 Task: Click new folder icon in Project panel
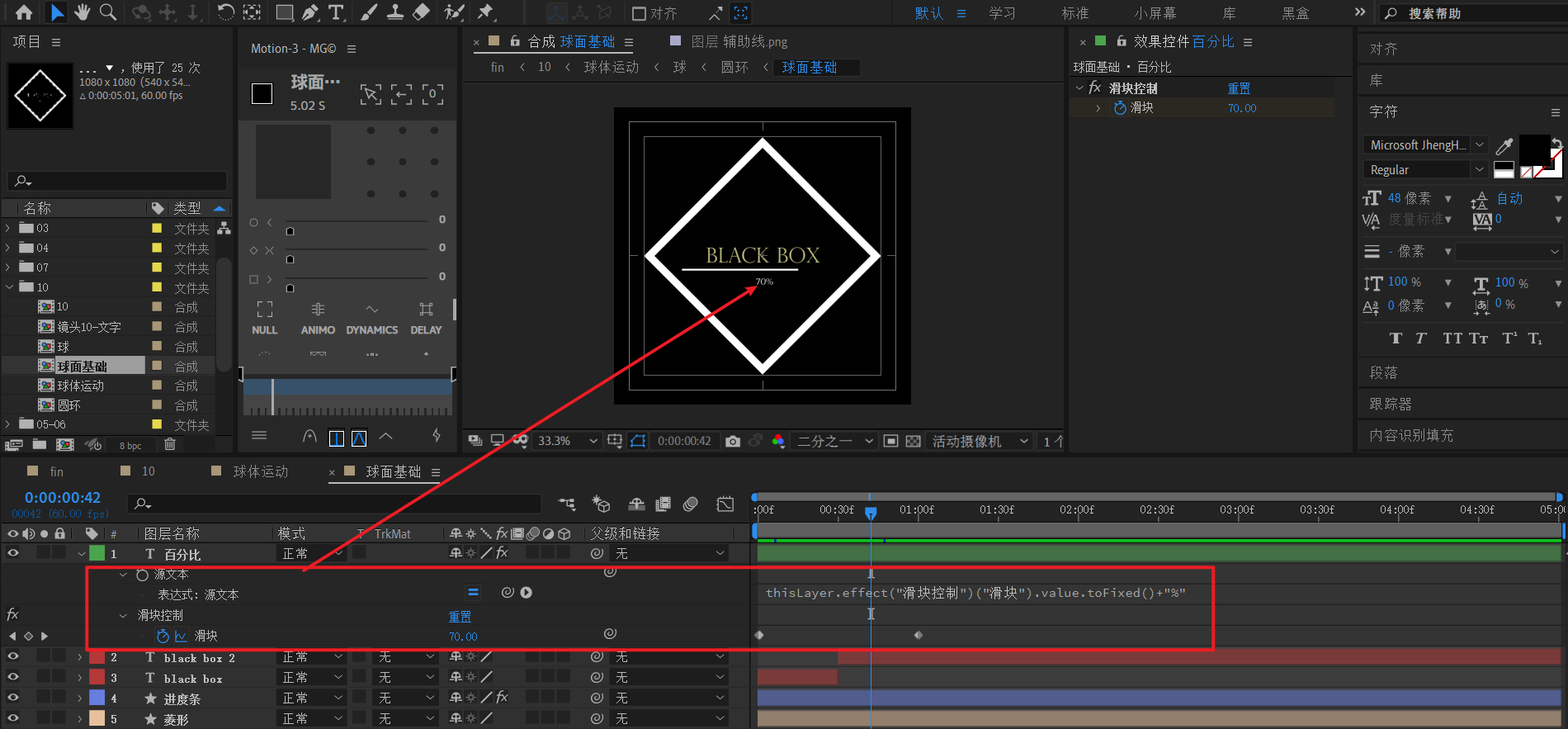[x=39, y=444]
